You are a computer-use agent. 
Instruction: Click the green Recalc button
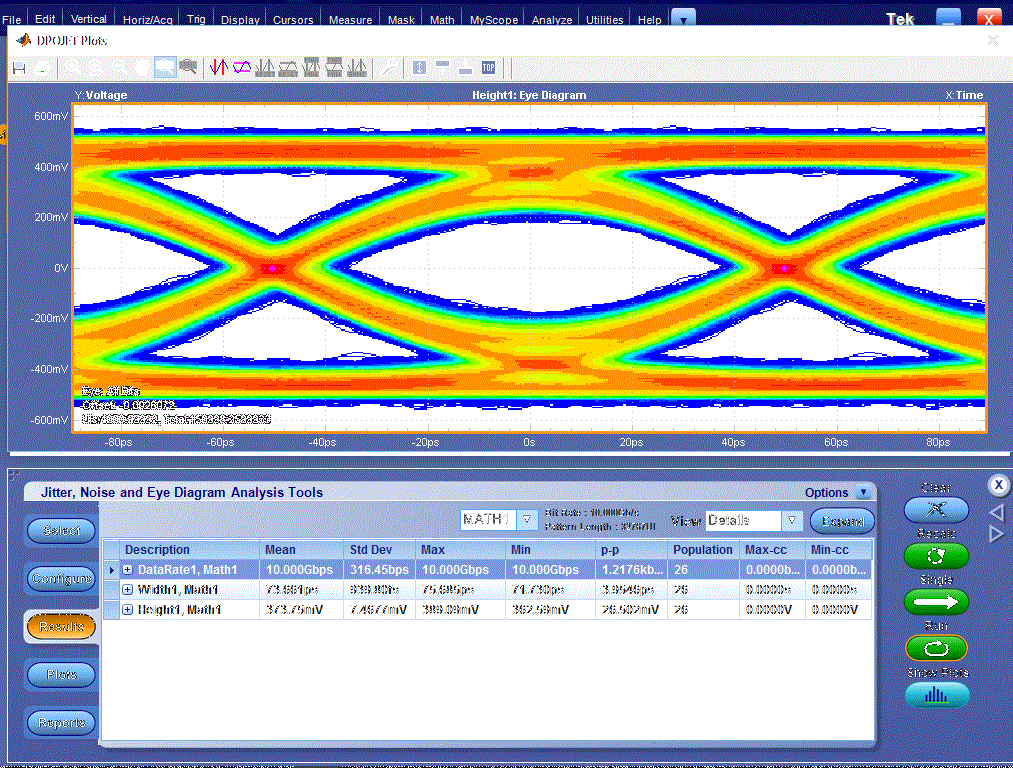[x=936, y=555]
